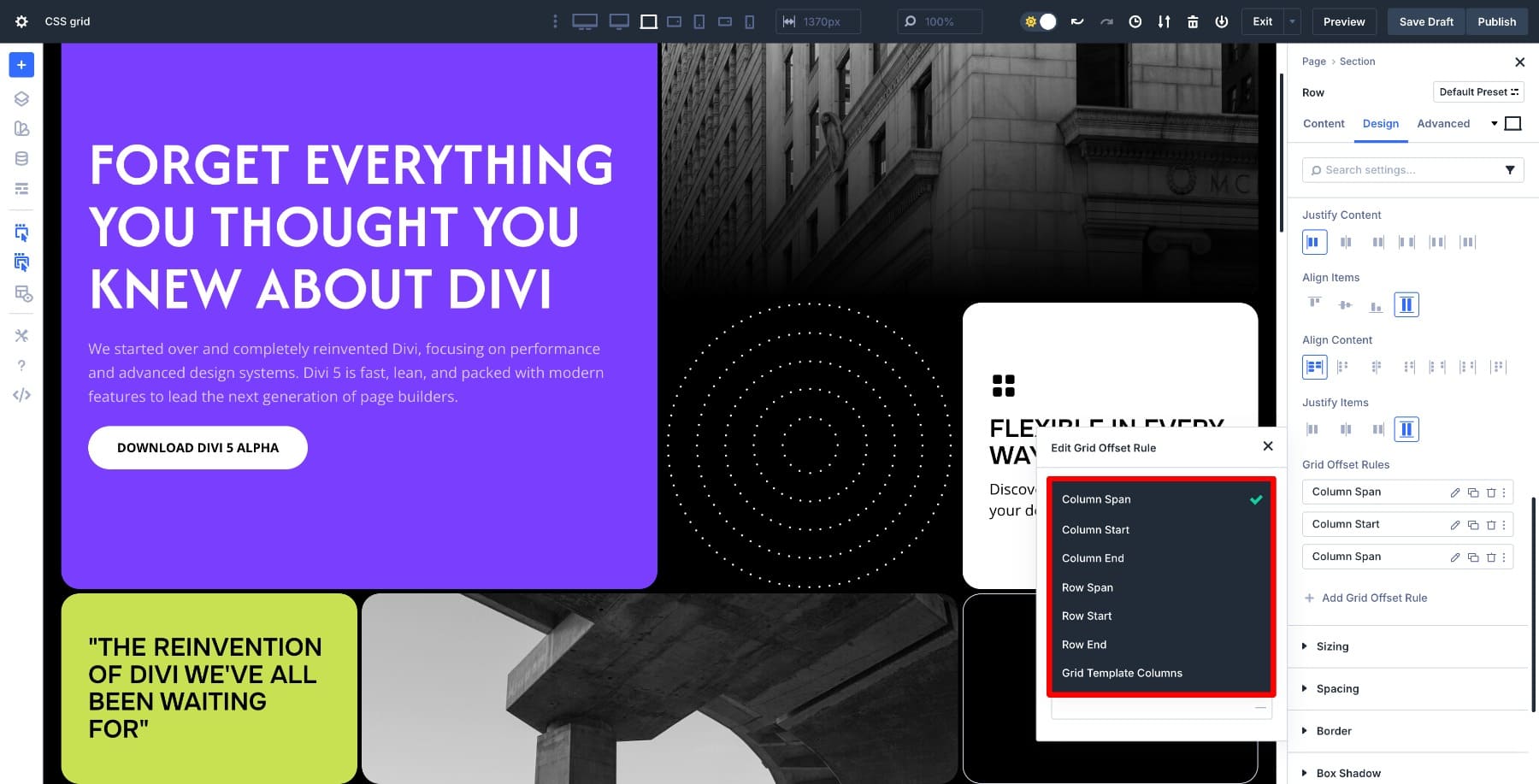1539x784 pixels.
Task: Click the blue add module plus button
Action: coord(21,65)
